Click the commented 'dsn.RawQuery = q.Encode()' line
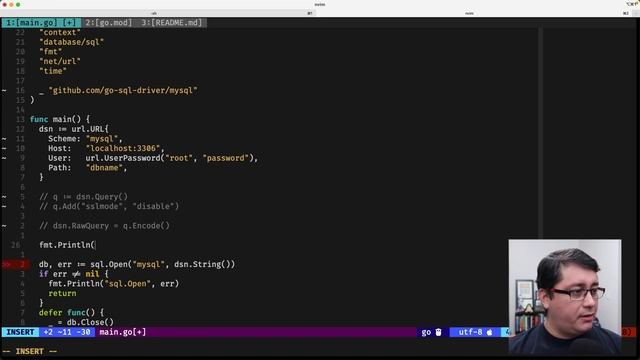The image size is (640, 360). click(104, 226)
